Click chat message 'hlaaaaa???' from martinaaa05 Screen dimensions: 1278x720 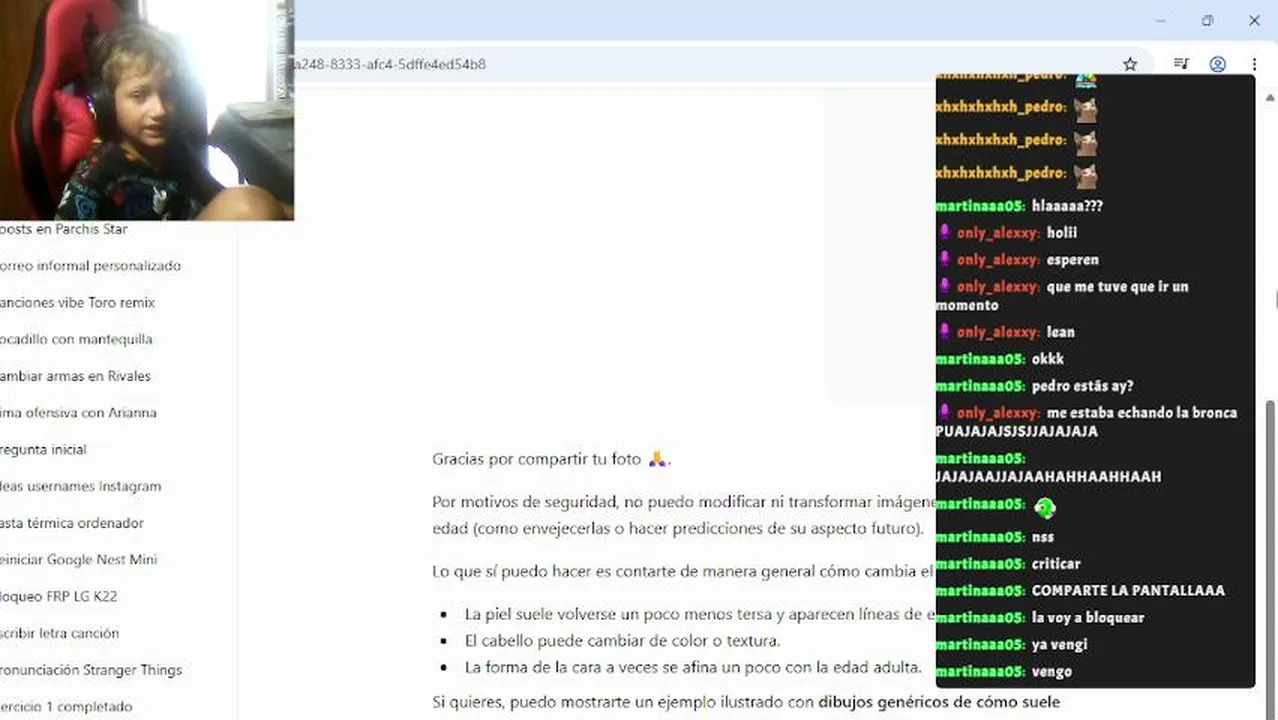pyautogui.click(x=1067, y=206)
